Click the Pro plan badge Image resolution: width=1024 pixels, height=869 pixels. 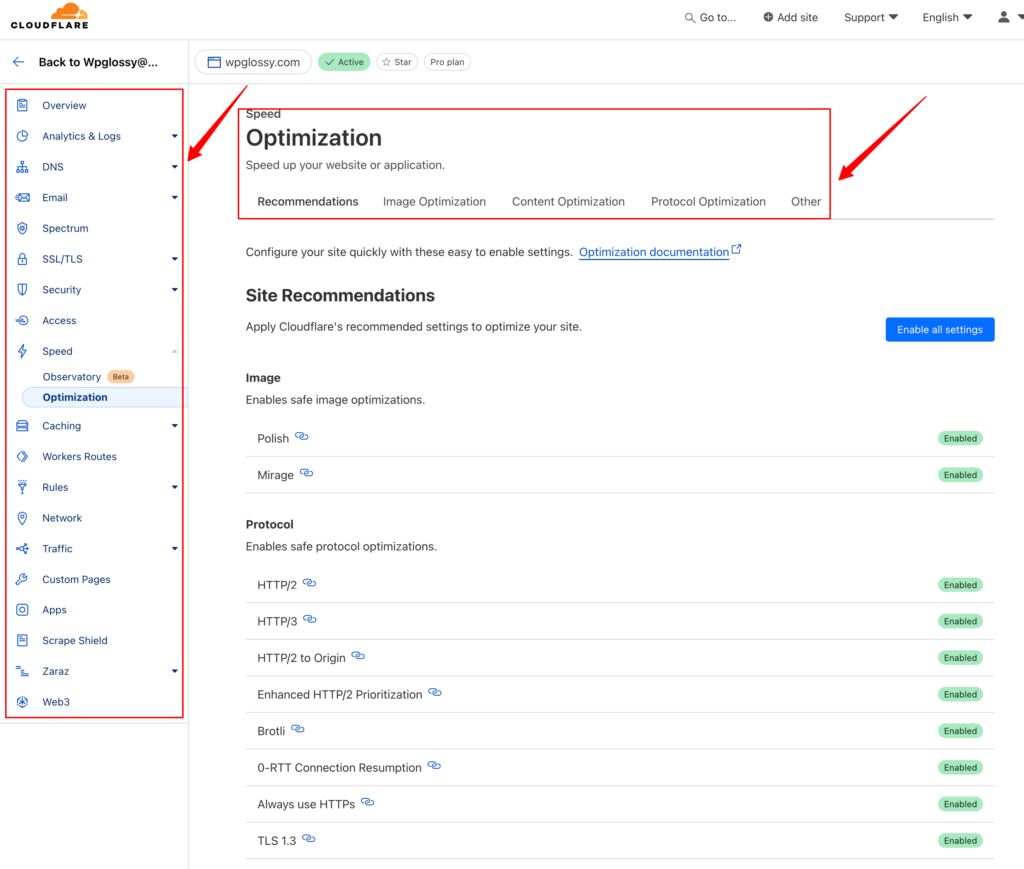pyautogui.click(x=447, y=62)
